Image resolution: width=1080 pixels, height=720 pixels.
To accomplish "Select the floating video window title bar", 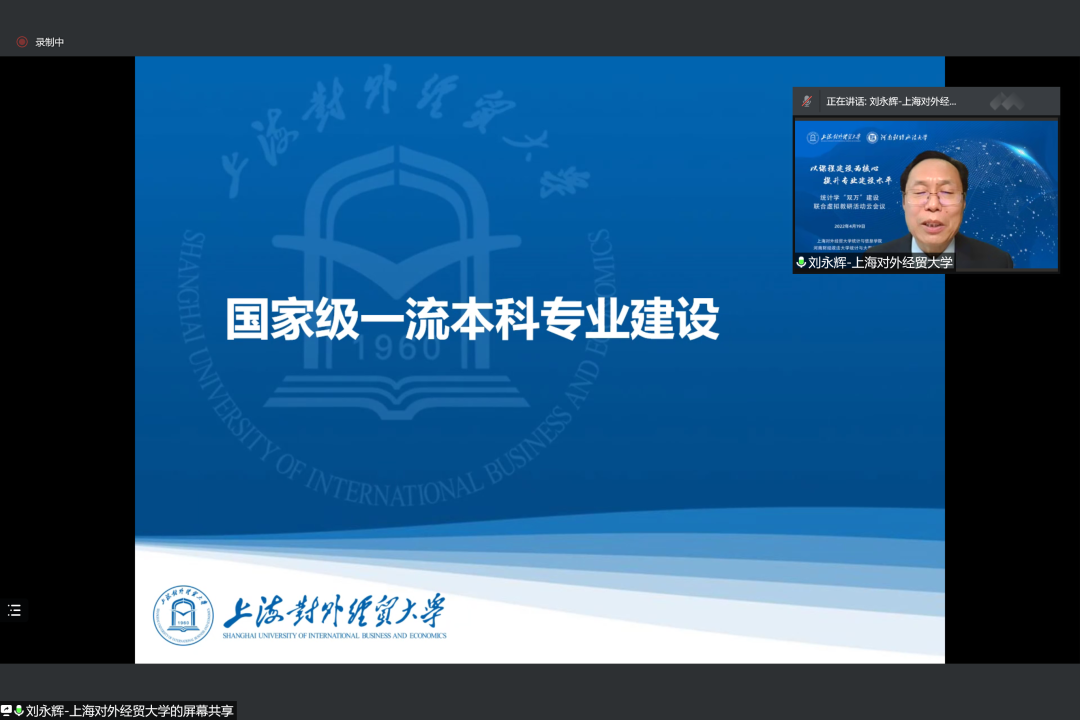I will point(925,100).
